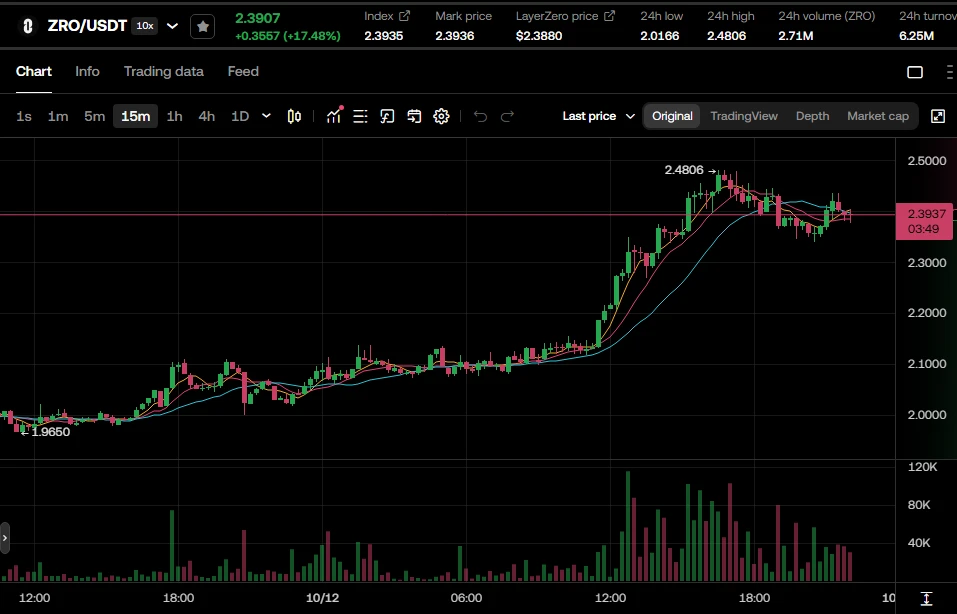This screenshot has height=614, width=957.
Task: Switch to TradingView chart view
Action: (x=744, y=116)
